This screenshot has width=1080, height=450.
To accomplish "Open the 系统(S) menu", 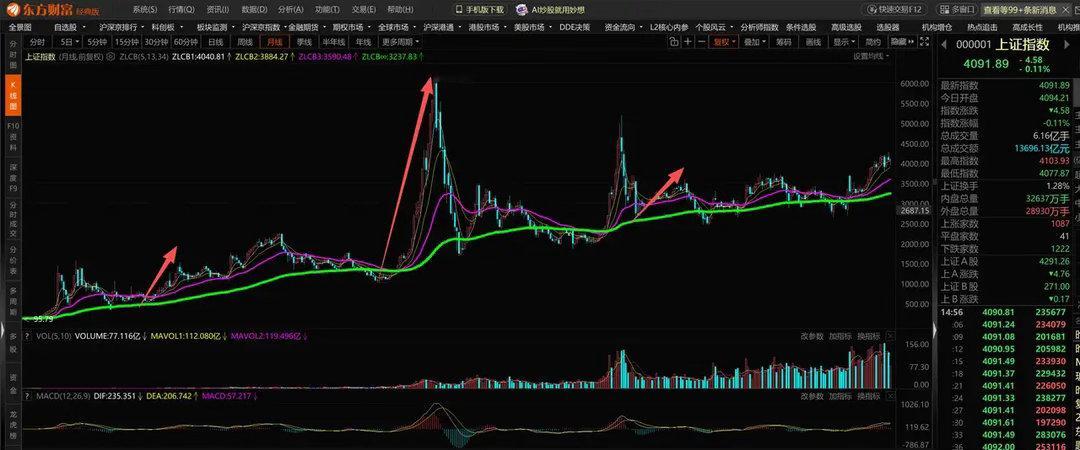I will 145,10.
